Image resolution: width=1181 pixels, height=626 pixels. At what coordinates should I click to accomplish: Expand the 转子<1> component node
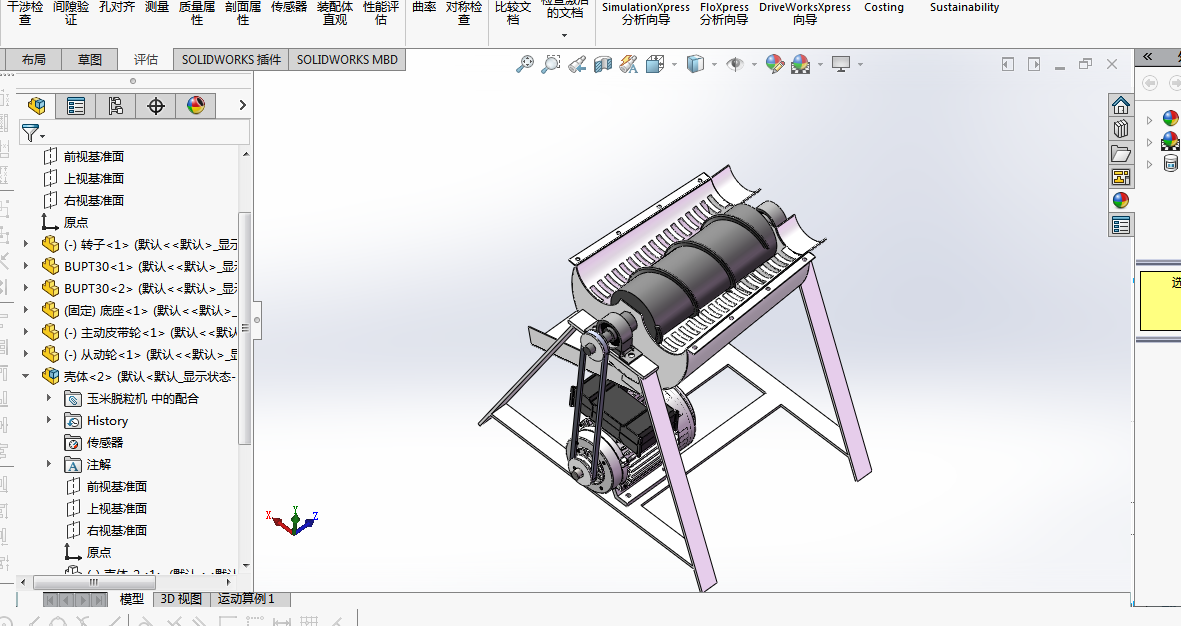[x=26, y=244]
